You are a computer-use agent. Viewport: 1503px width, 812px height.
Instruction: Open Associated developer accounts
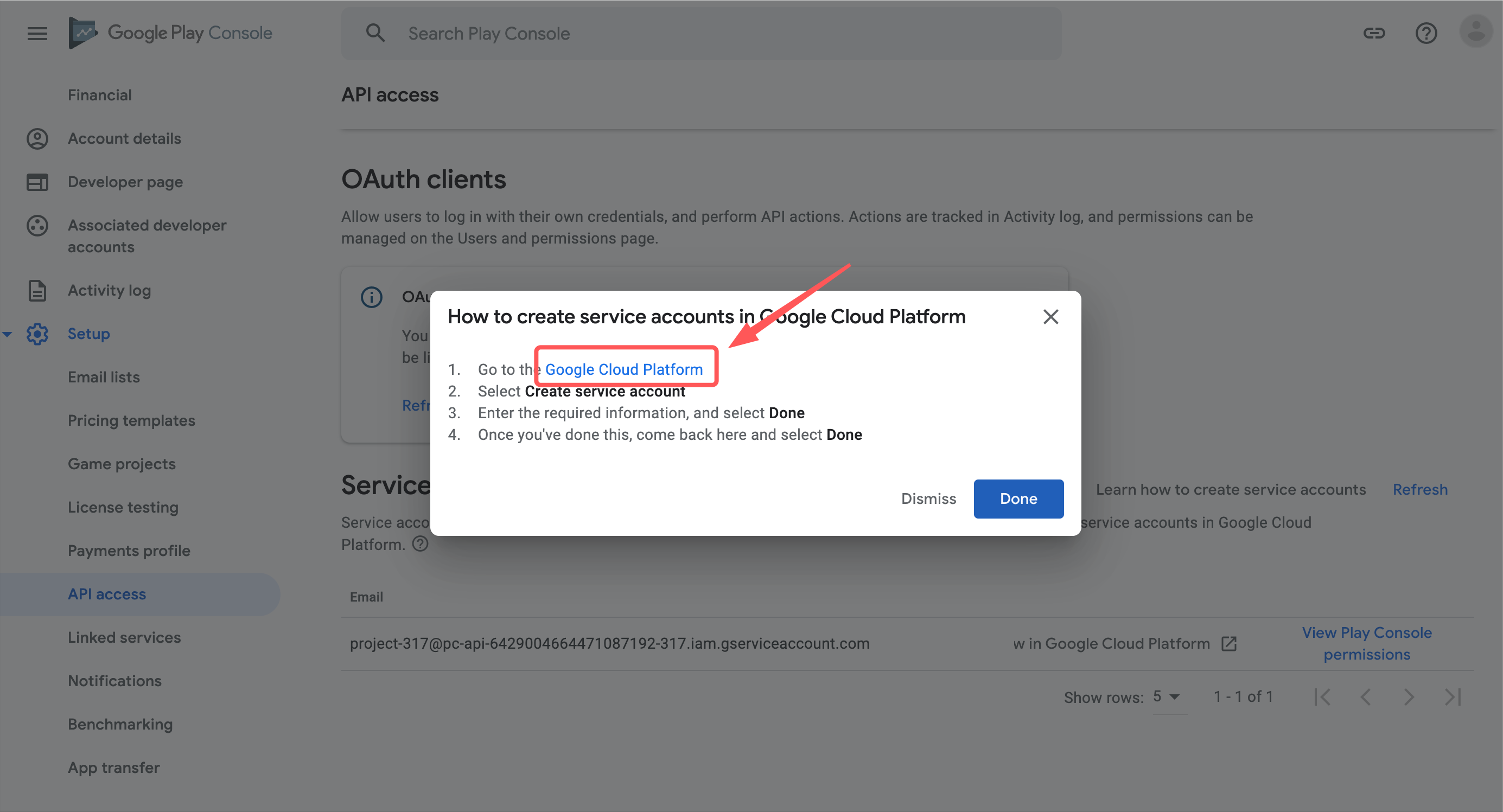[147, 236]
